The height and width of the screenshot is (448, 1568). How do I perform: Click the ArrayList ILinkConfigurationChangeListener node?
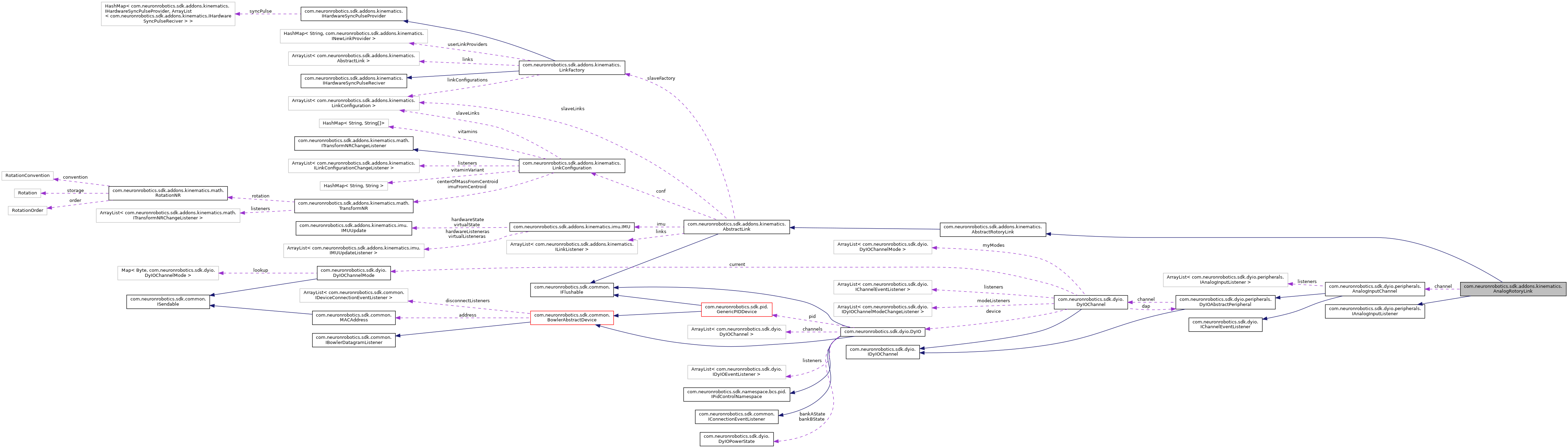click(354, 166)
